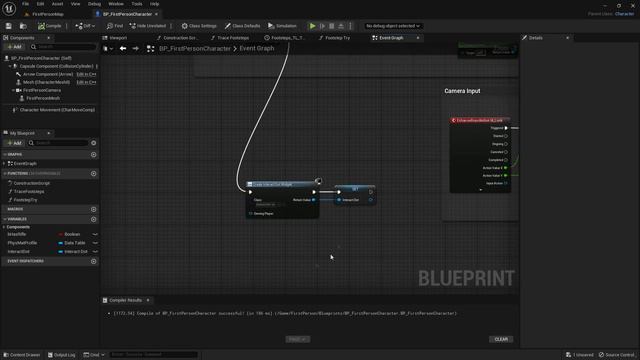Add a new variable with plus icon
This screenshot has width=640, height=360.
pos(93,219)
